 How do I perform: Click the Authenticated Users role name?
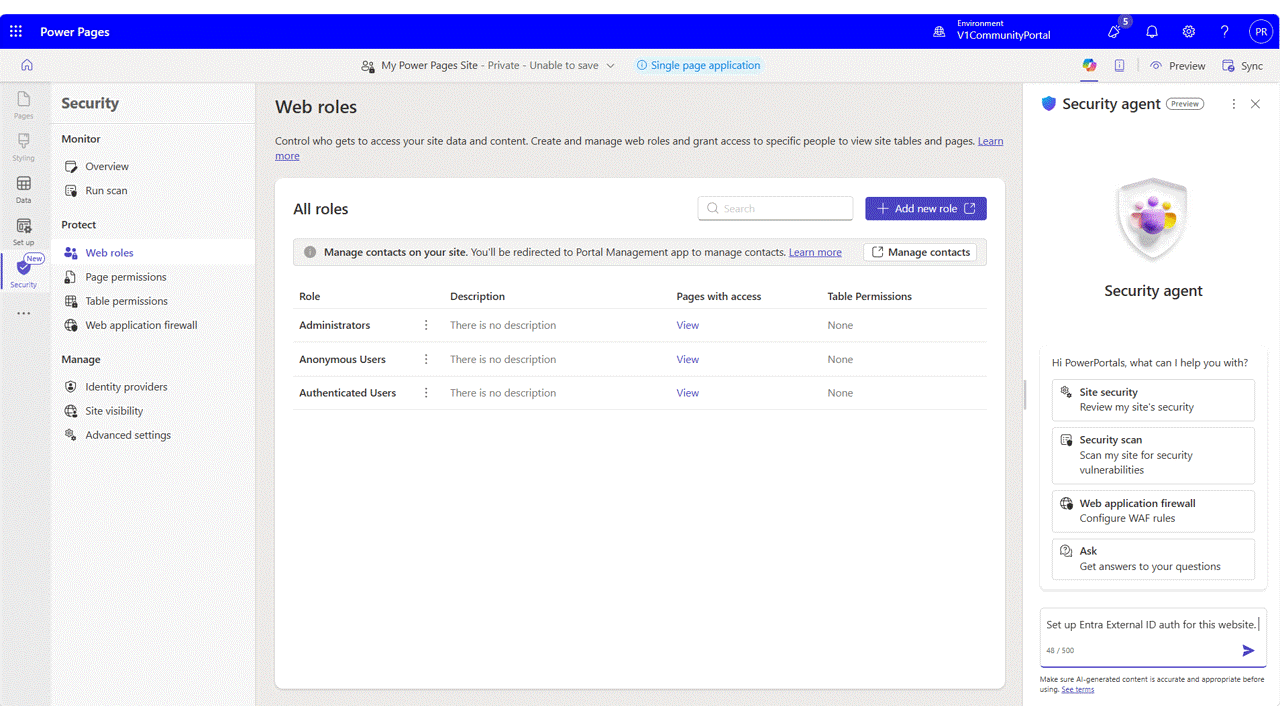tap(347, 393)
